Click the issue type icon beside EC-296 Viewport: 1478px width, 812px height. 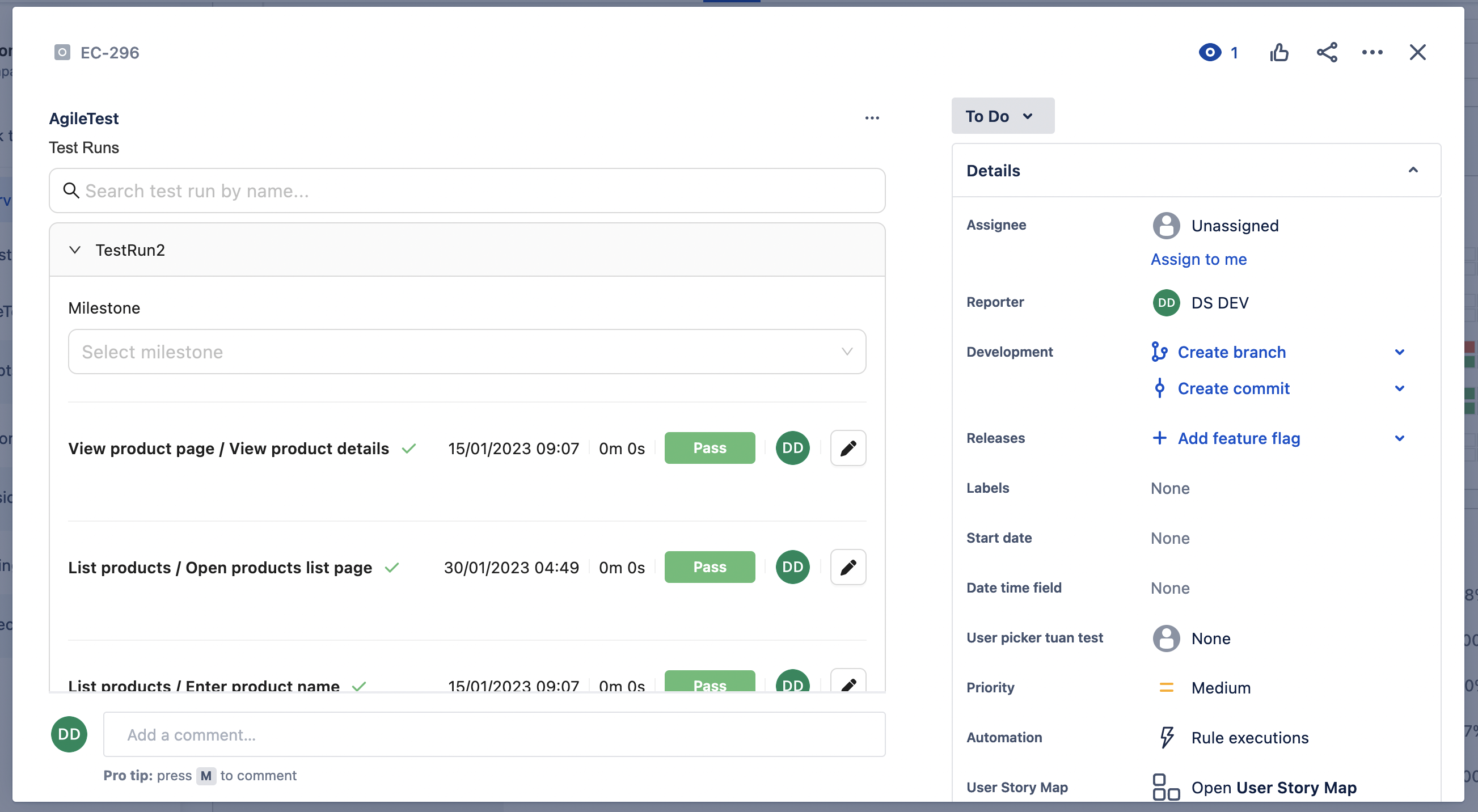(x=62, y=52)
